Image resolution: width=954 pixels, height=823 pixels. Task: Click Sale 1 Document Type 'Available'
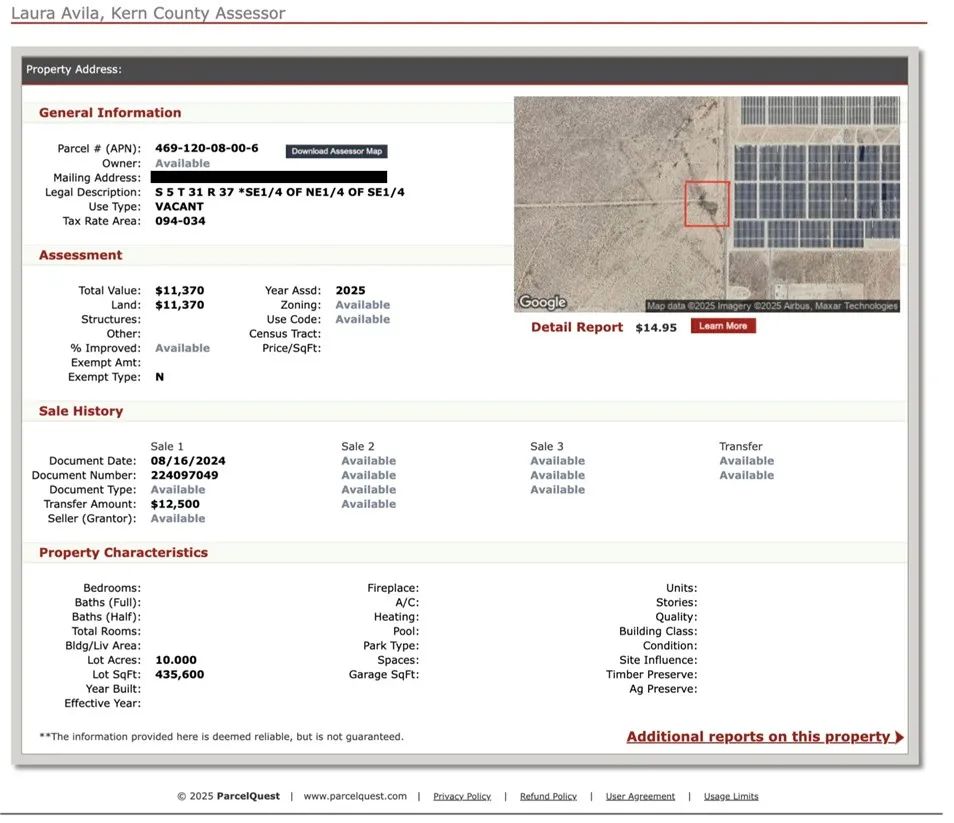178,490
